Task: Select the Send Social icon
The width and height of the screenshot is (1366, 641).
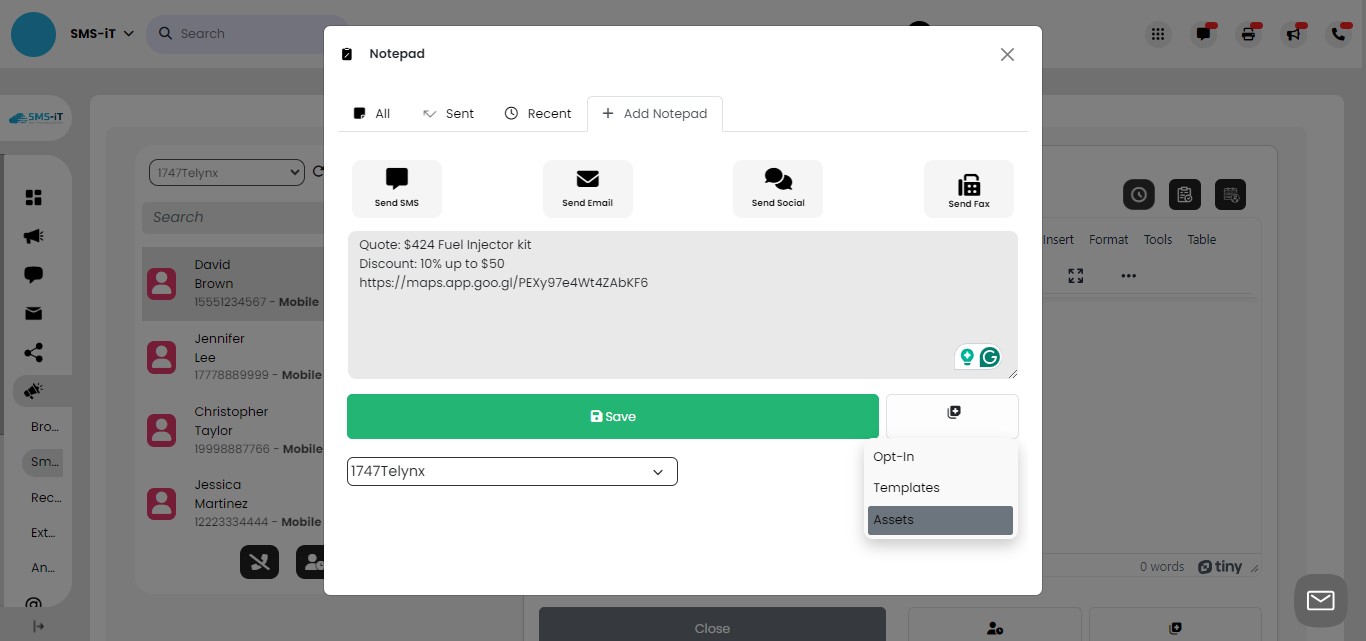Action: (x=777, y=188)
